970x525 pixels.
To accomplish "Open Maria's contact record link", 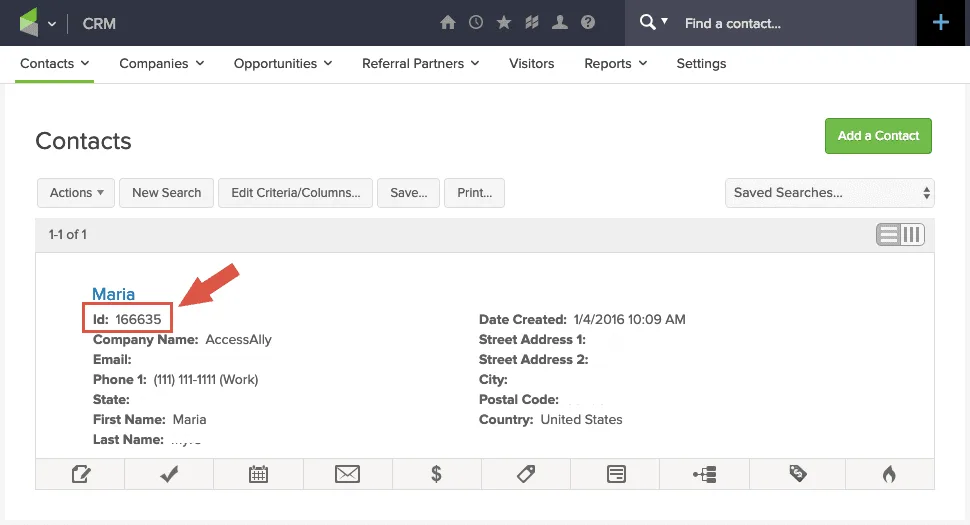I will (x=113, y=294).
